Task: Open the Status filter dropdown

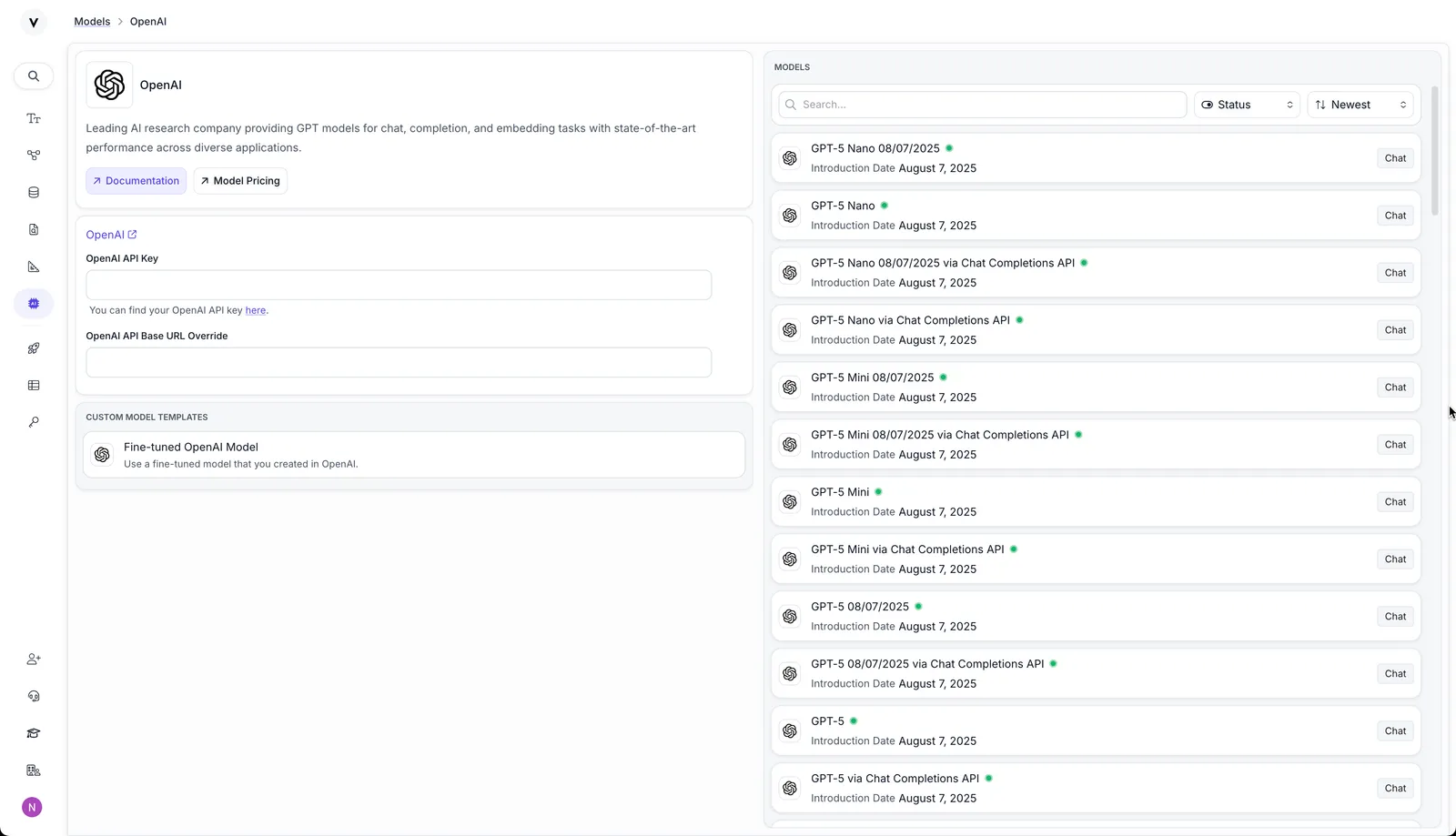Action: (1247, 105)
